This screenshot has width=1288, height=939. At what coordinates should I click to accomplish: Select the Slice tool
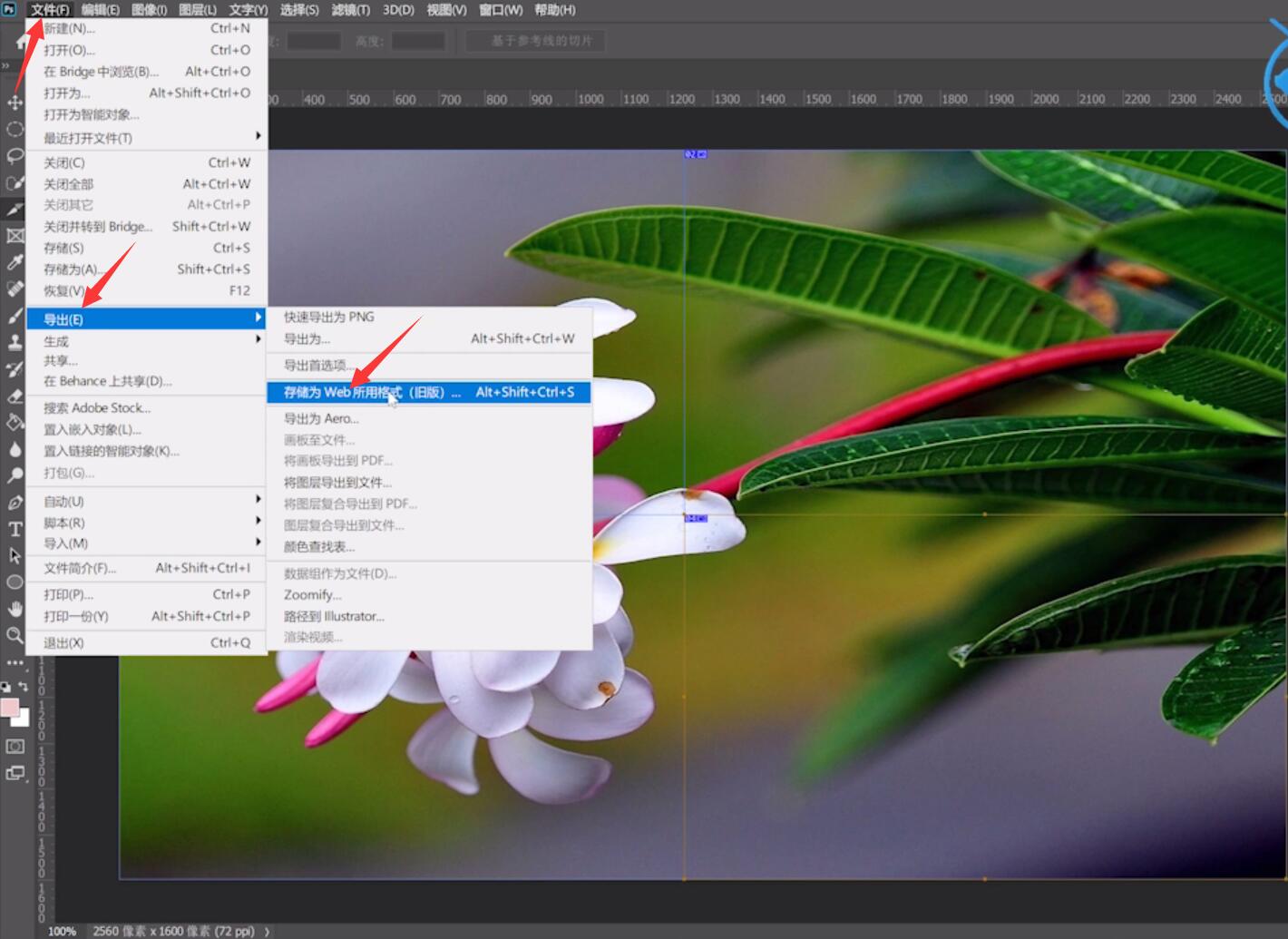click(15, 210)
